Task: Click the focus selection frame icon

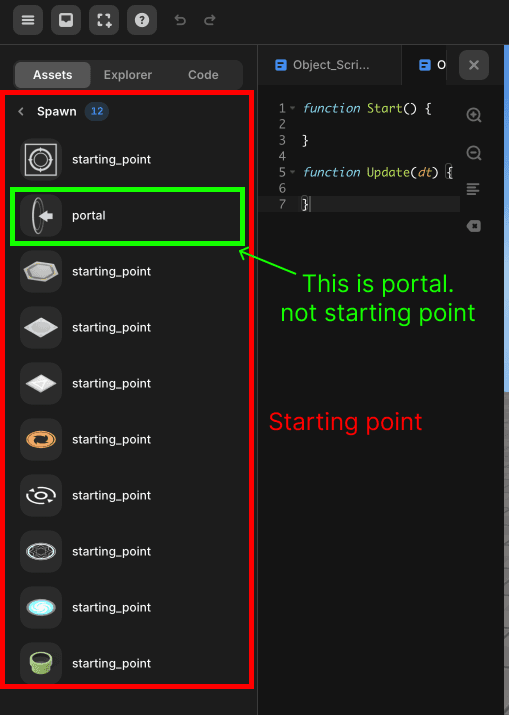Action: (x=104, y=20)
